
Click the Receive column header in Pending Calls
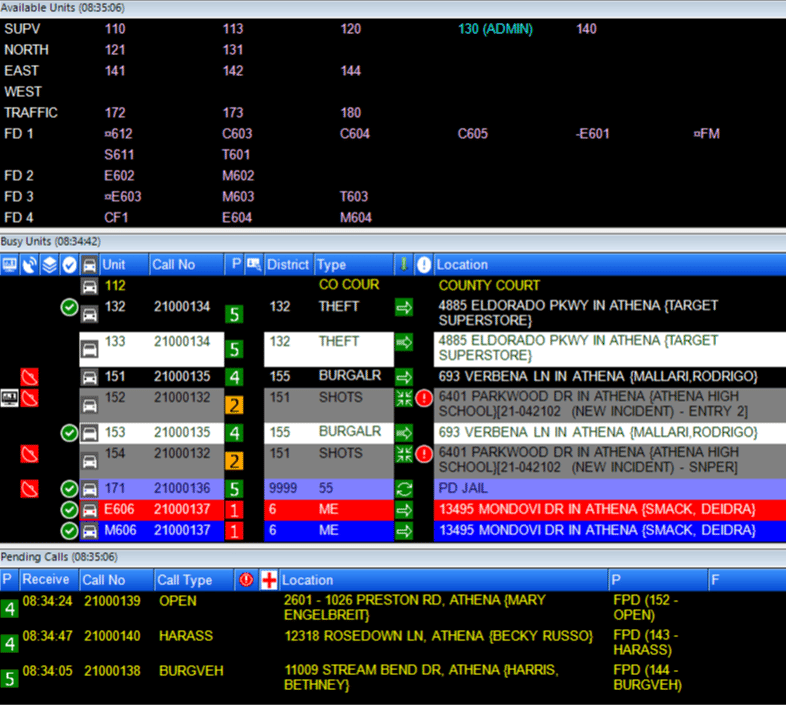[x=46, y=580]
